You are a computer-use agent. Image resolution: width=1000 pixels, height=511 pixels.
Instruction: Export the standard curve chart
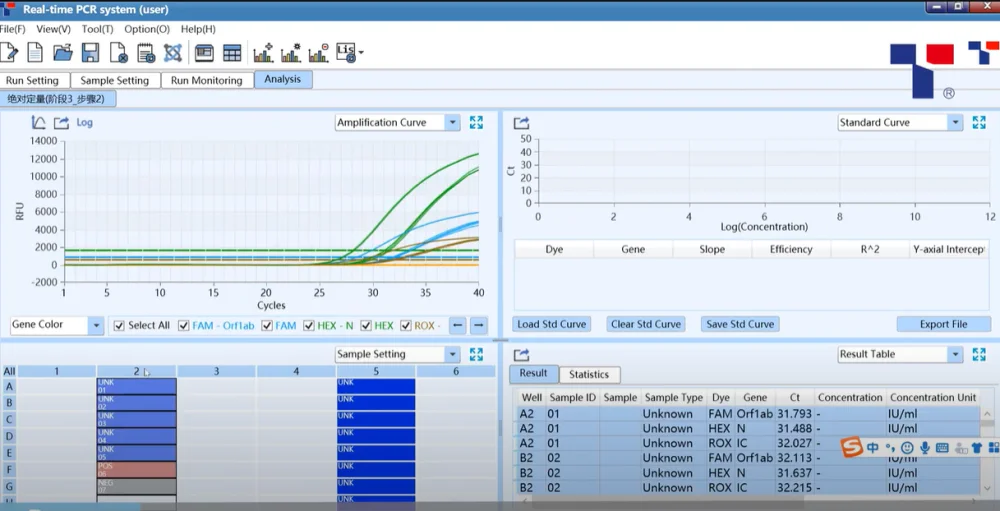pyautogui.click(x=521, y=123)
